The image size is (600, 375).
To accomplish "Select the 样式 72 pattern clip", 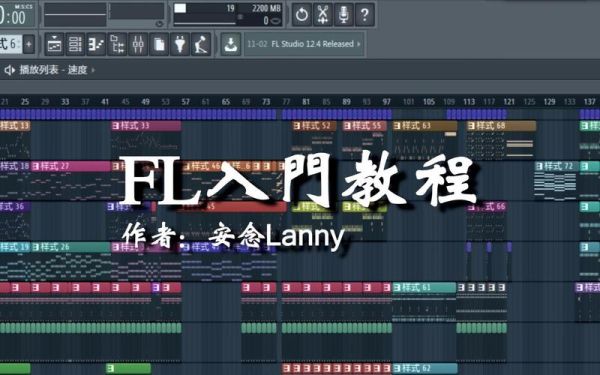I will pyautogui.click(x=557, y=166).
